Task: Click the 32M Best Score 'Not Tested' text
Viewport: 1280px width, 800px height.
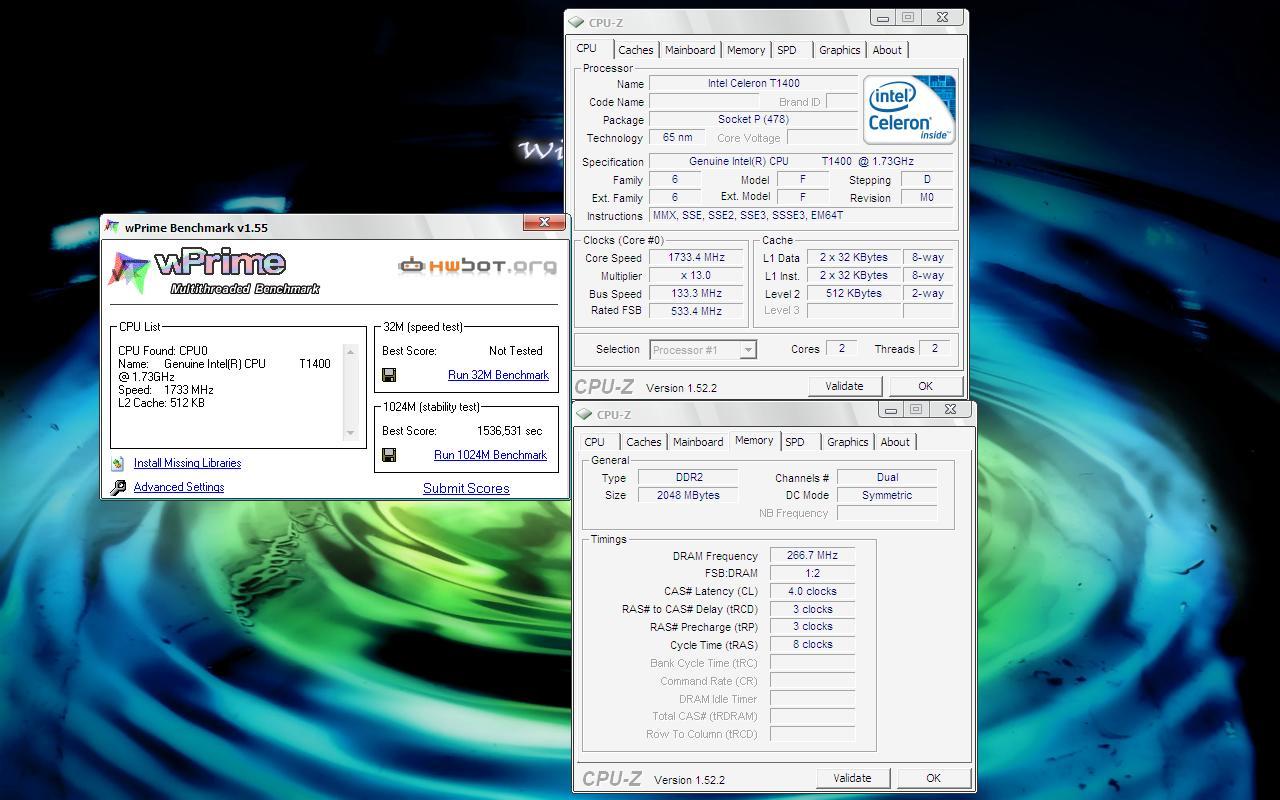Action: tap(516, 351)
